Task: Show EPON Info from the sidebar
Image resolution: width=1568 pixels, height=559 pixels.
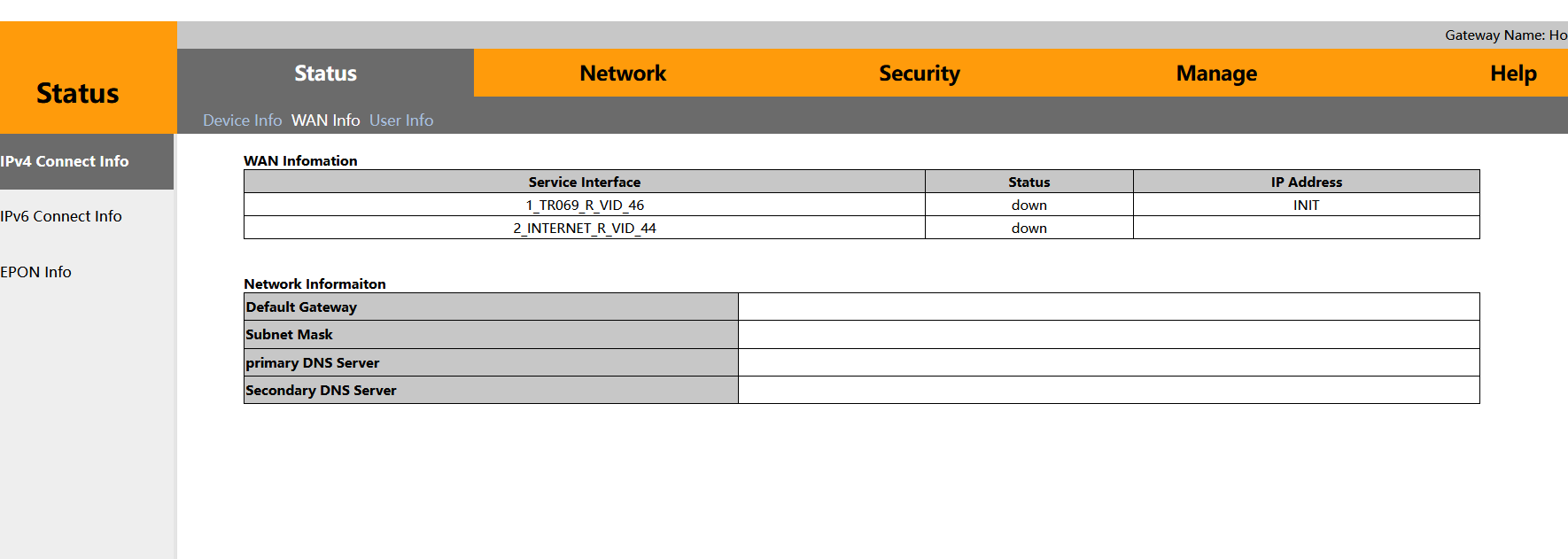Action: pyautogui.click(x=36, y=272)
